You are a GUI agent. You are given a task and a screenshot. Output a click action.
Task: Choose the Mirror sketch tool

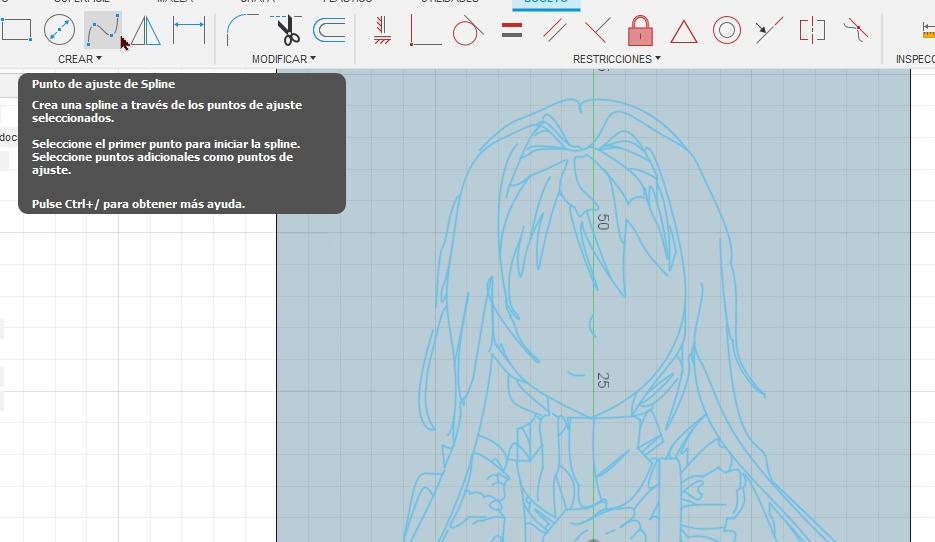coord(145,30)
